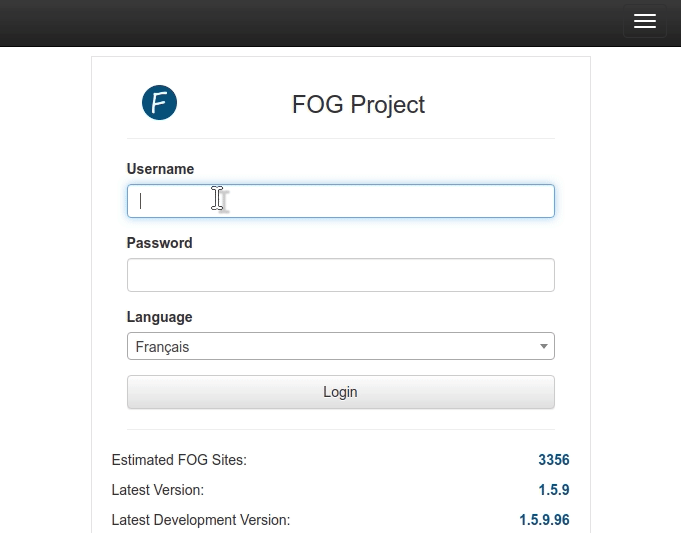Click the Latest Version number 1.5.9
Viewport: 681px width, 533px height.
(554, 490)
